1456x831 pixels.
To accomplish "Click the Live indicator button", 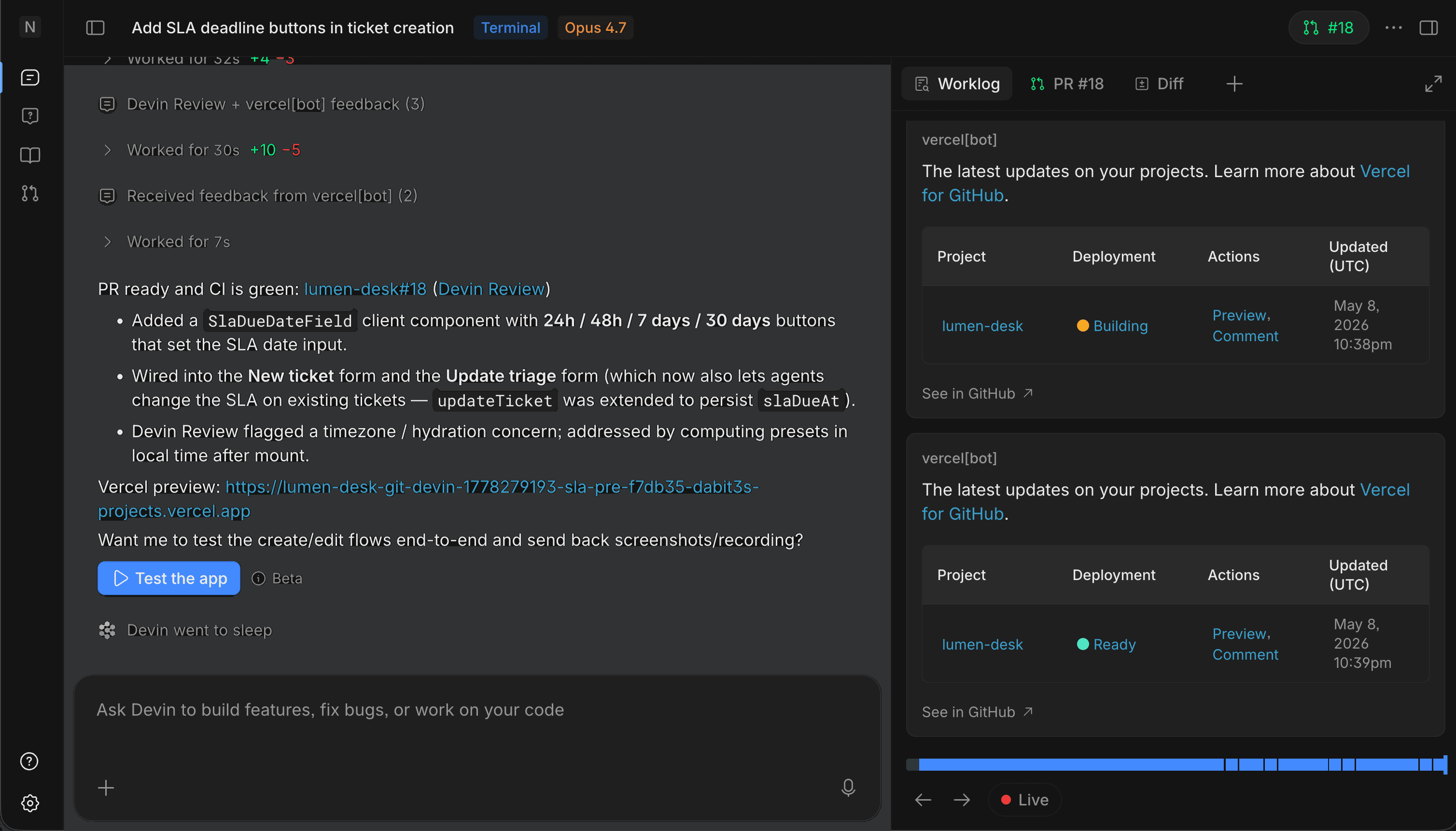I will tap(1025, 800).
